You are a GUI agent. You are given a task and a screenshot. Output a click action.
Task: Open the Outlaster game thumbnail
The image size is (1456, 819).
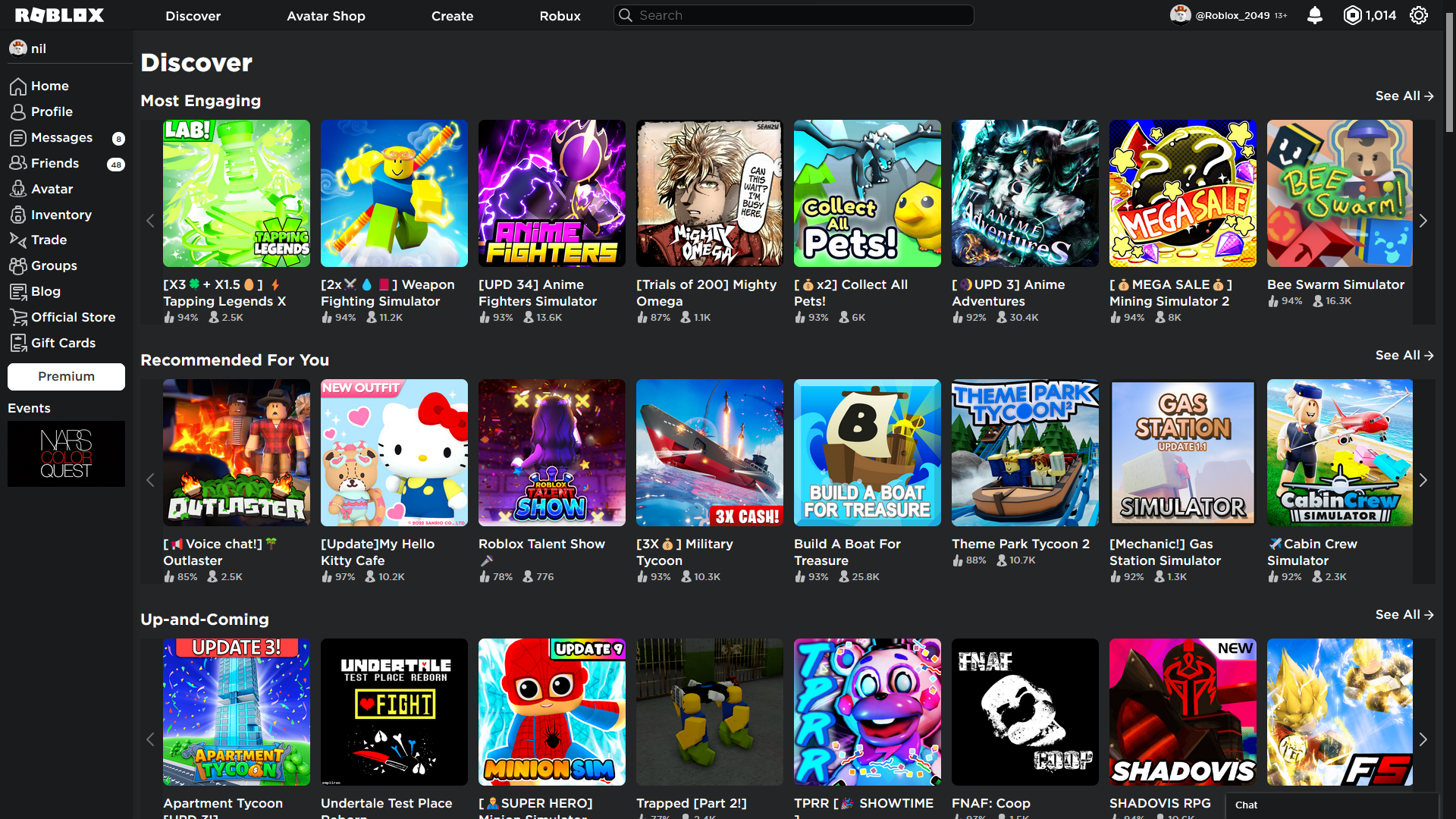(x=237, y=453)
